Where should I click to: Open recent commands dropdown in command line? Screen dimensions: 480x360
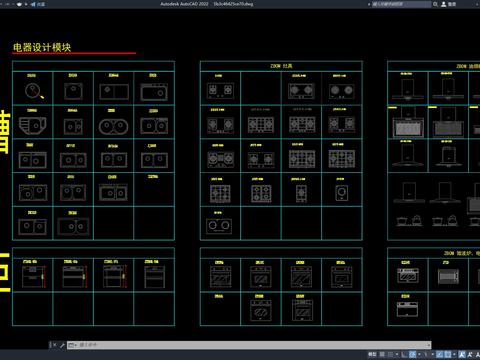pos(72,345)
